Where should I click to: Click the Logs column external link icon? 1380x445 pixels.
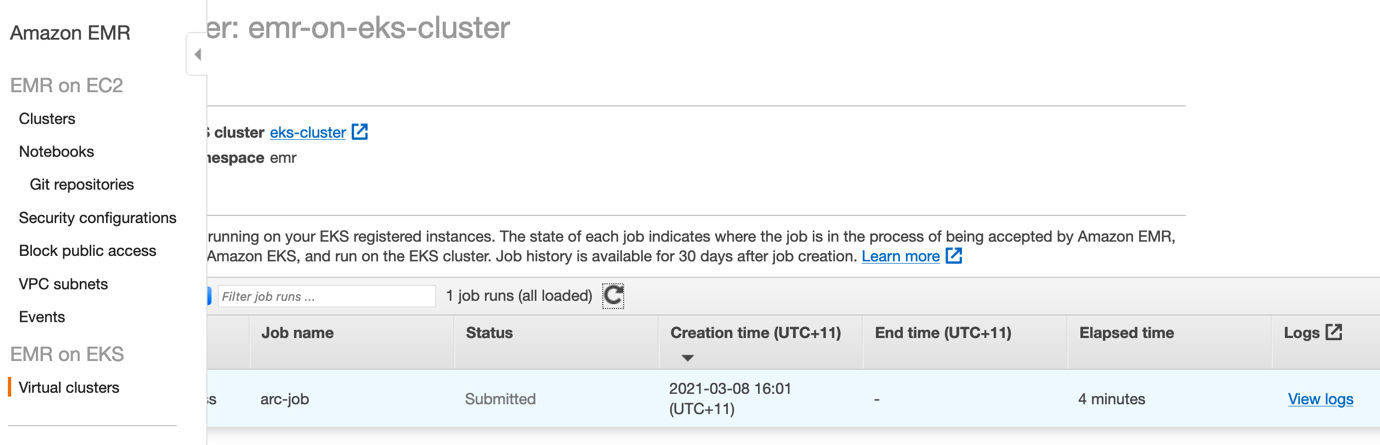pyautogui.click(x=1334, y=332)
